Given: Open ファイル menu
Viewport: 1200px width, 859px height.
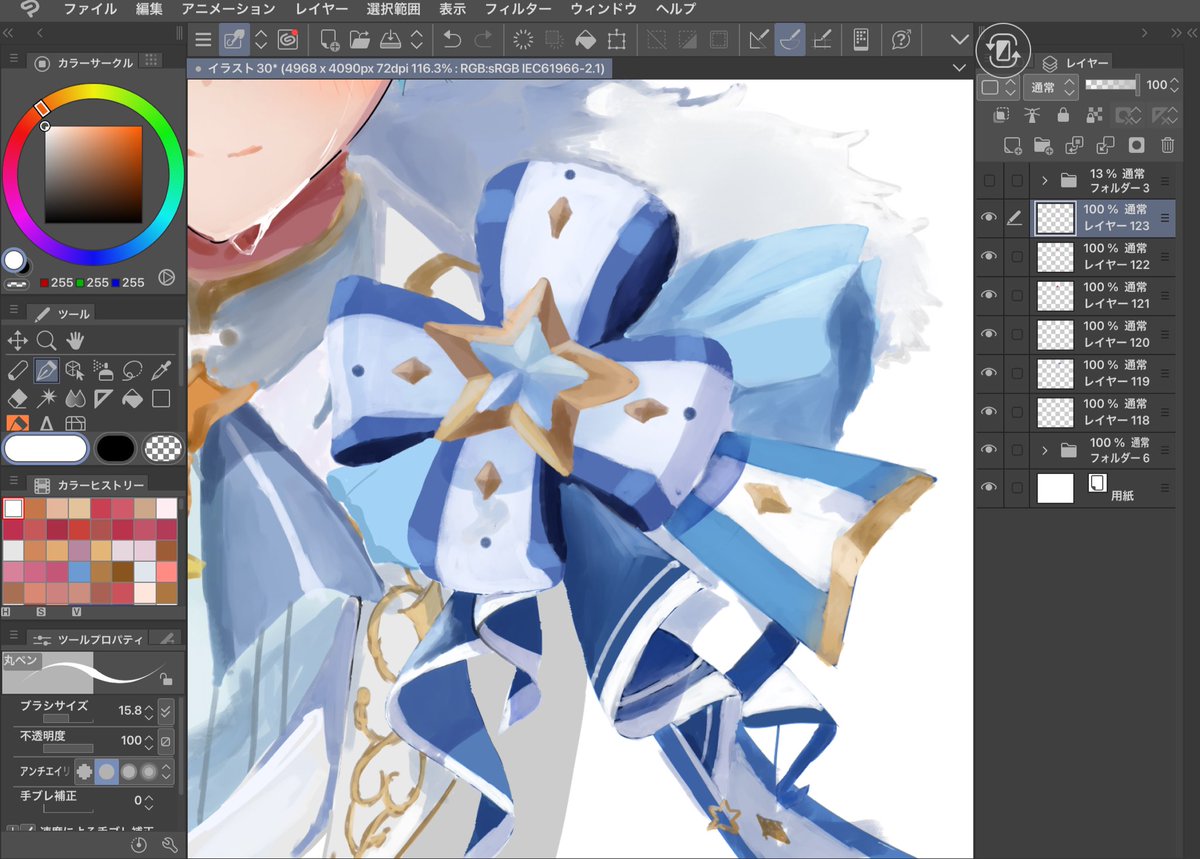Looking at the screenshot, I should (x=90, y=9).
